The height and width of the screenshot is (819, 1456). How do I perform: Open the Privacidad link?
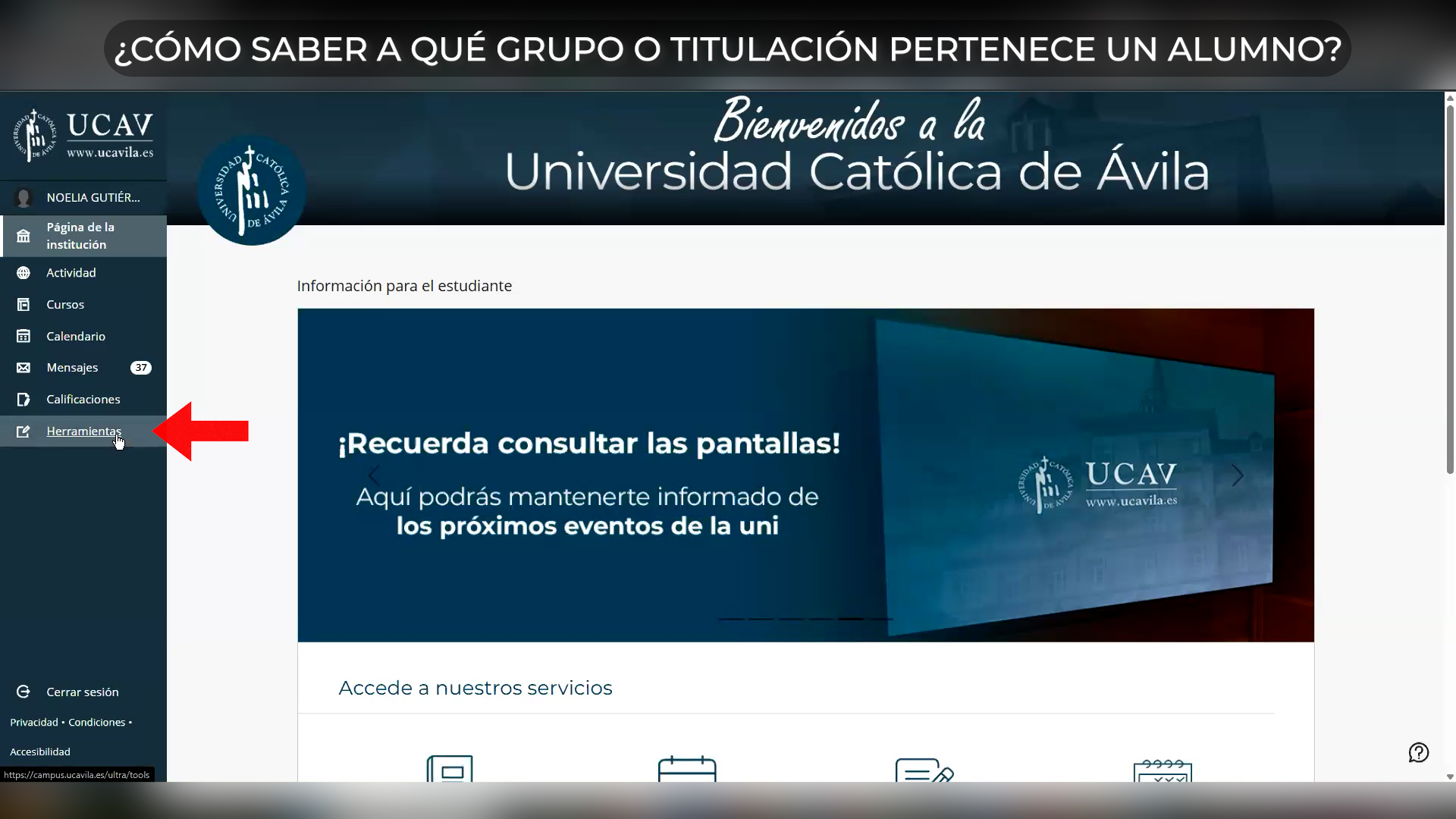[34, 723]
